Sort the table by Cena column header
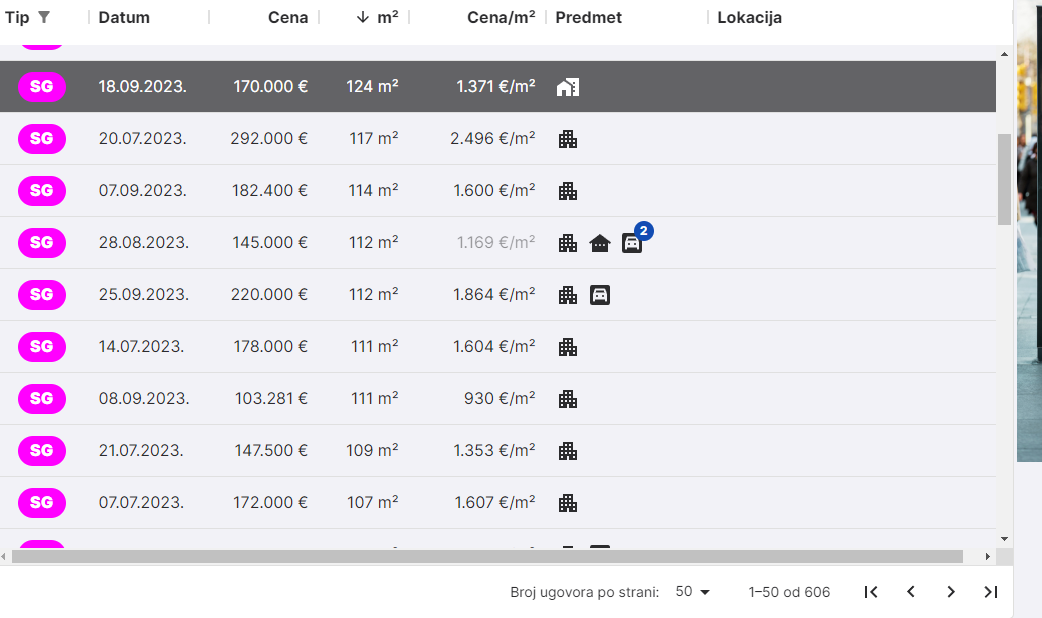This screenshot has height=618, width=1042. click(287, 17)
